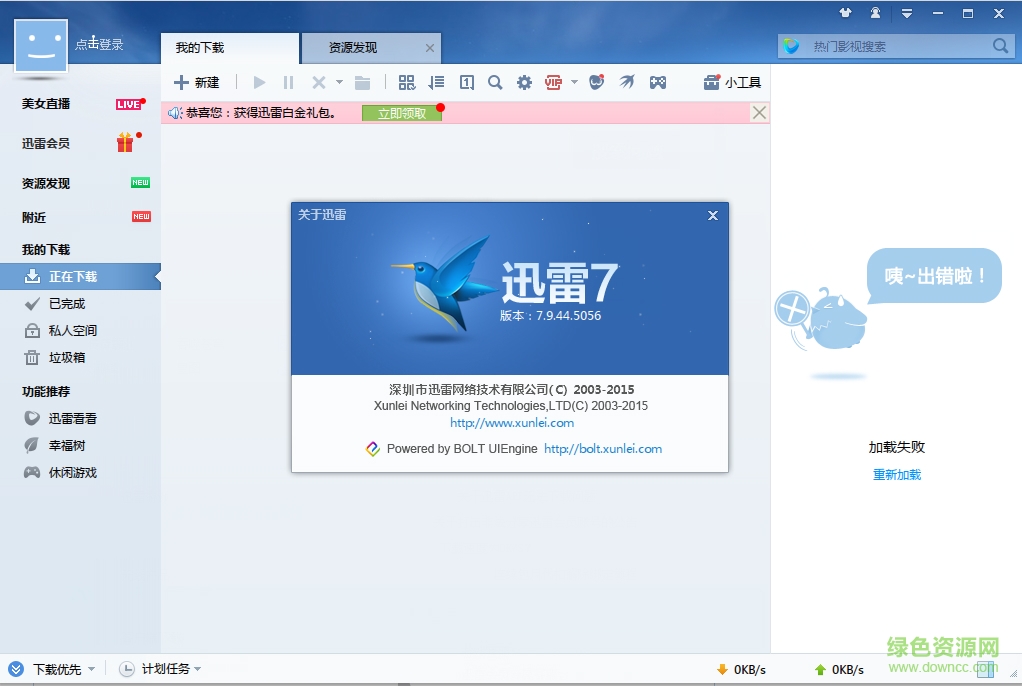Click the sort order icon on toolbar
The width and height of the screenshot is (1022, 686).
coord(436,82)
